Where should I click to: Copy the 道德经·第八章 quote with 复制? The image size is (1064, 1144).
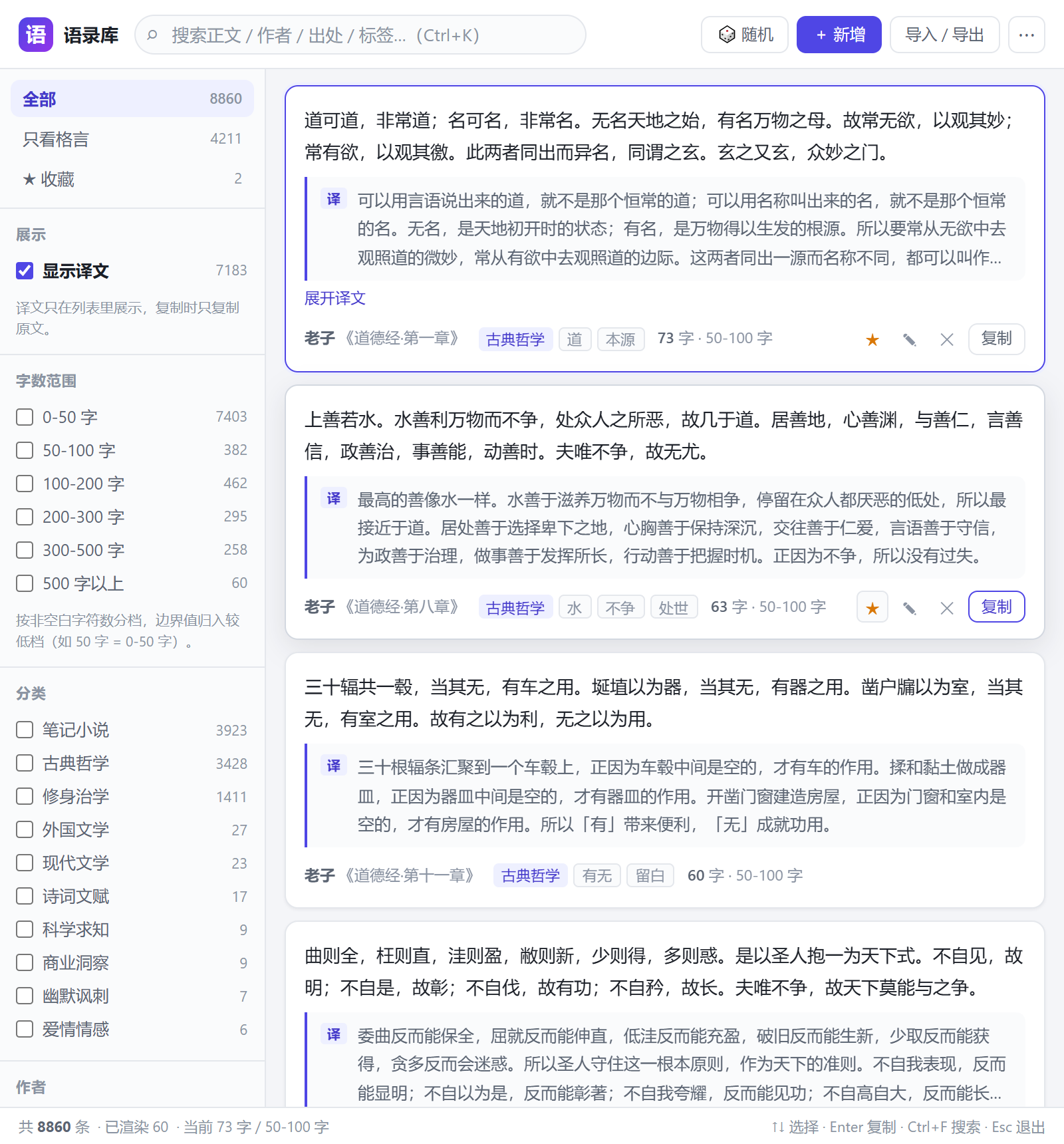click(x=996, y=607)
